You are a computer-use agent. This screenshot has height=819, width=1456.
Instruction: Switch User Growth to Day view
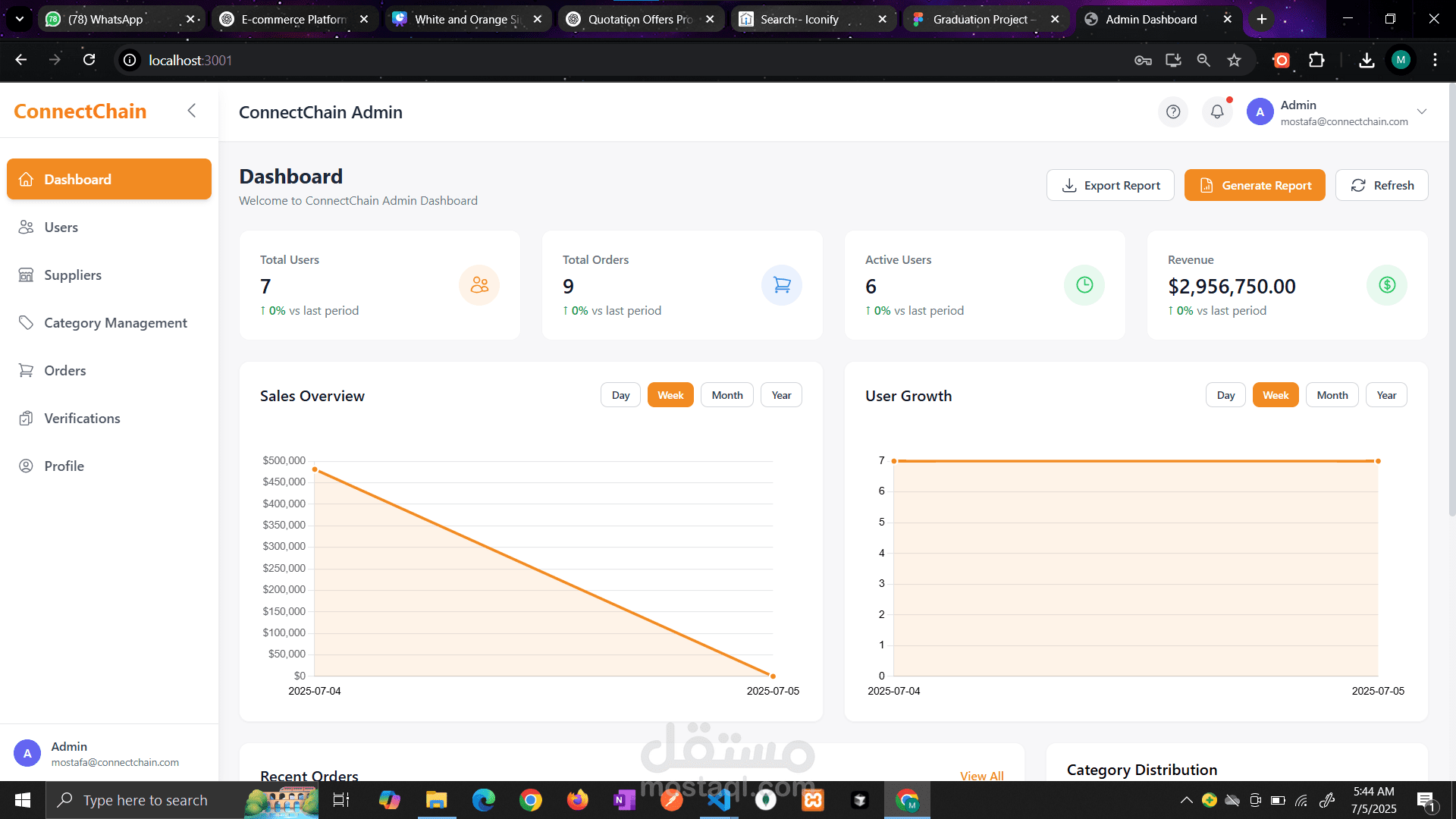click(x=1225, y=394)
